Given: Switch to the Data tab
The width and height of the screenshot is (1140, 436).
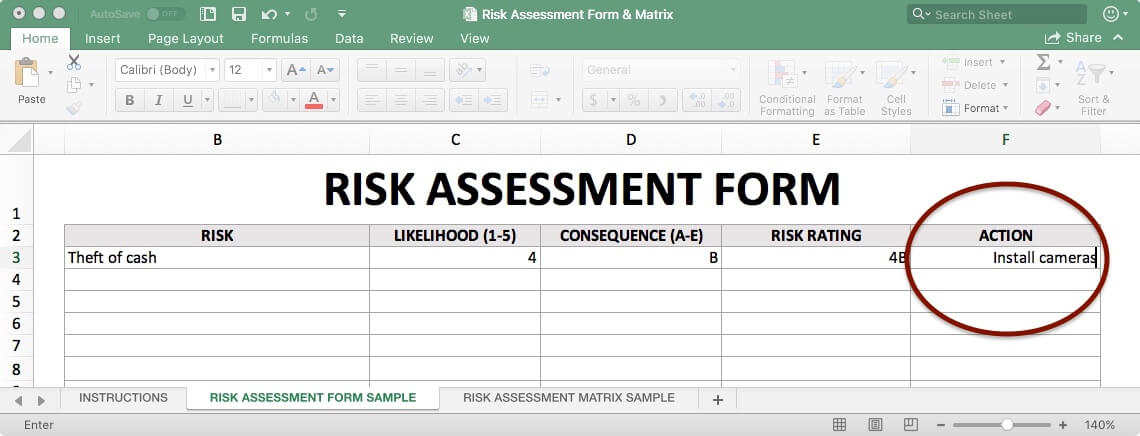Looking at the screenshot, I should point(349,39).
